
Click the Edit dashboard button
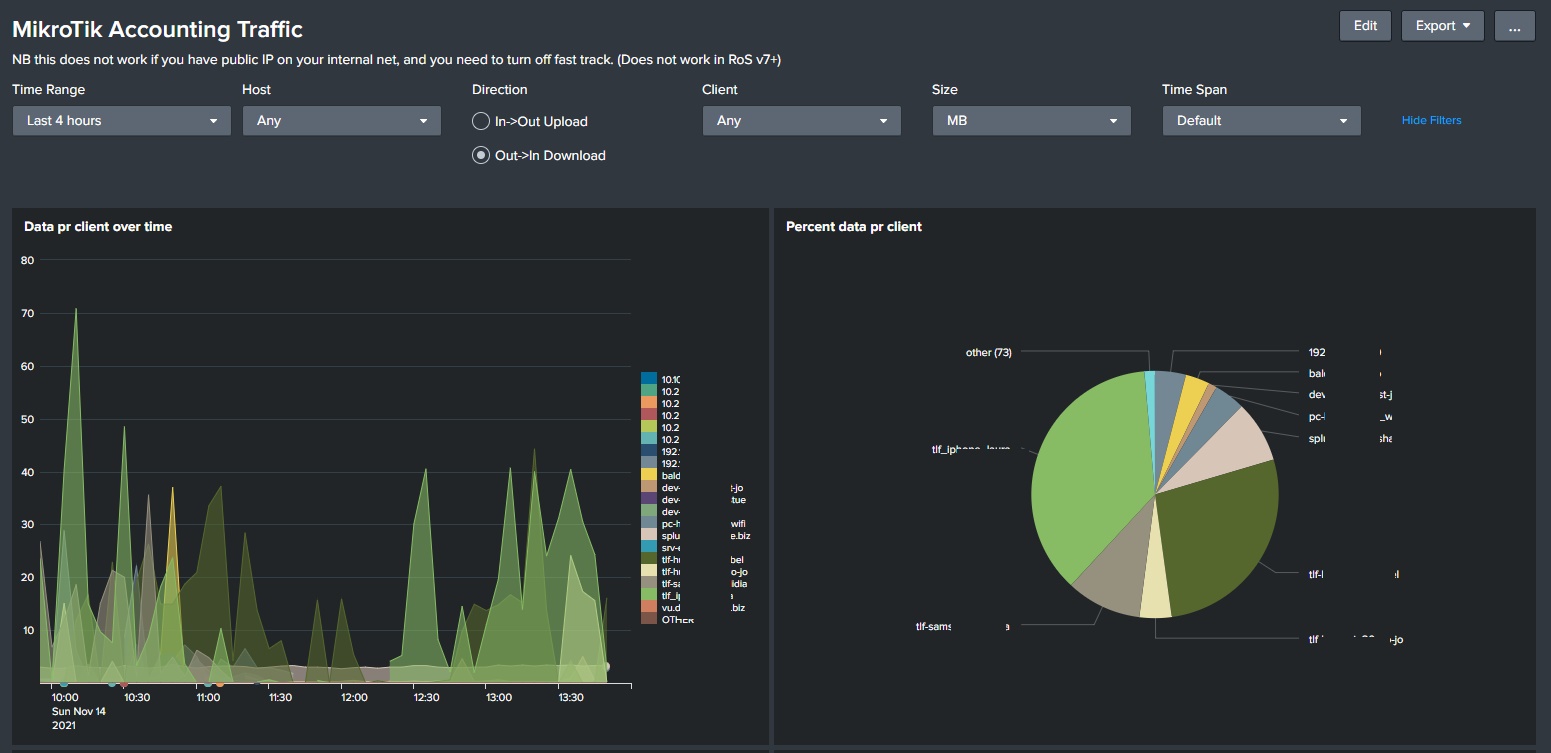click(1365, 26)
